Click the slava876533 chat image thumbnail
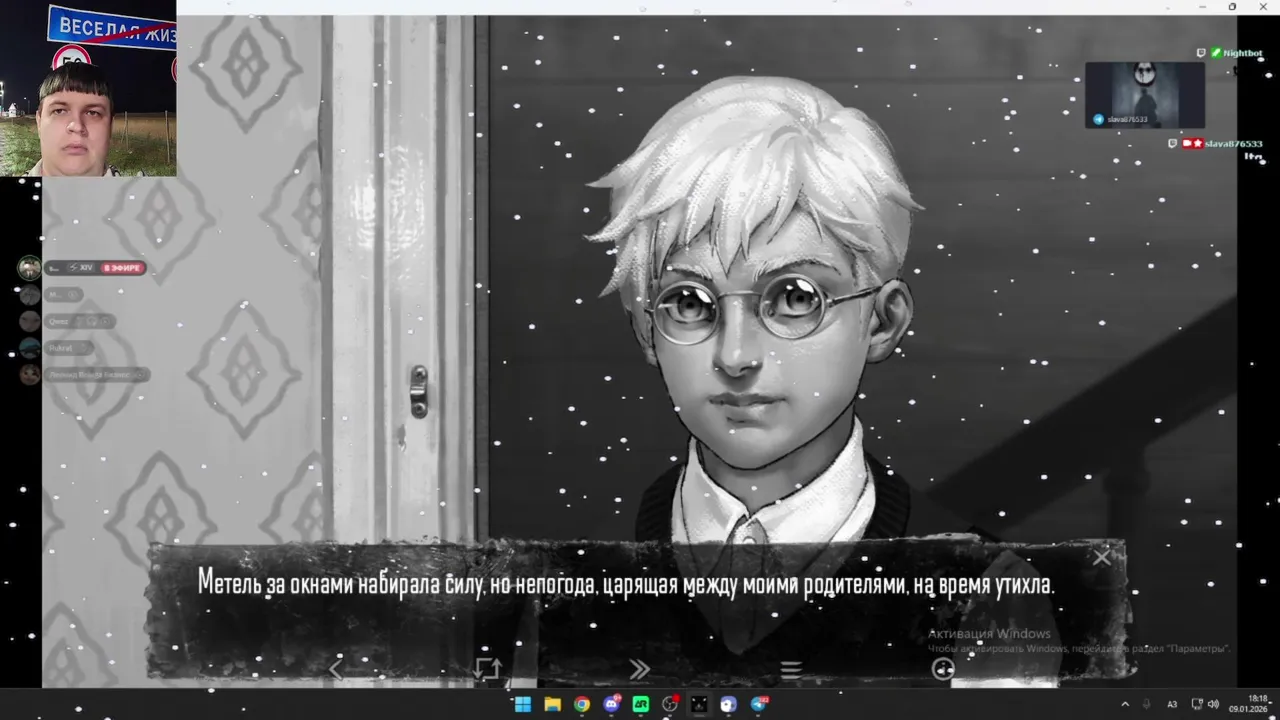Viewport: 1280px width, 720px height. click(1145, 95)
